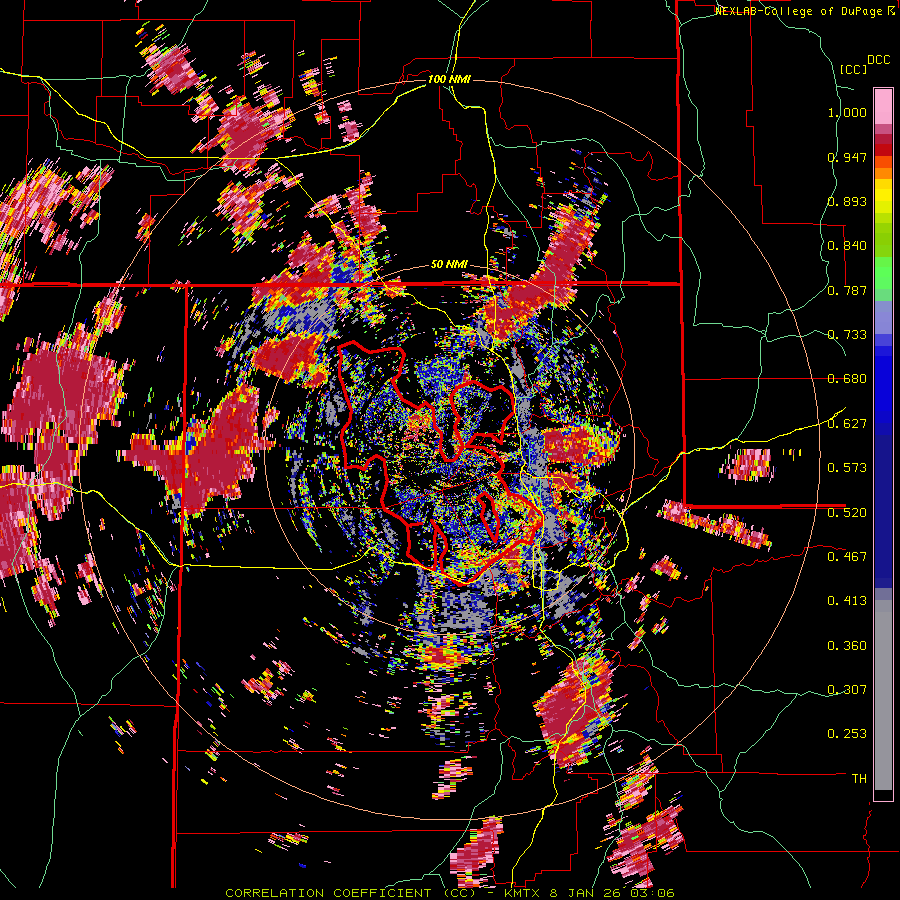Viewport: 900px width, 900px height.
Task: Select the 0.733 scale value
Action: point(847,335)
